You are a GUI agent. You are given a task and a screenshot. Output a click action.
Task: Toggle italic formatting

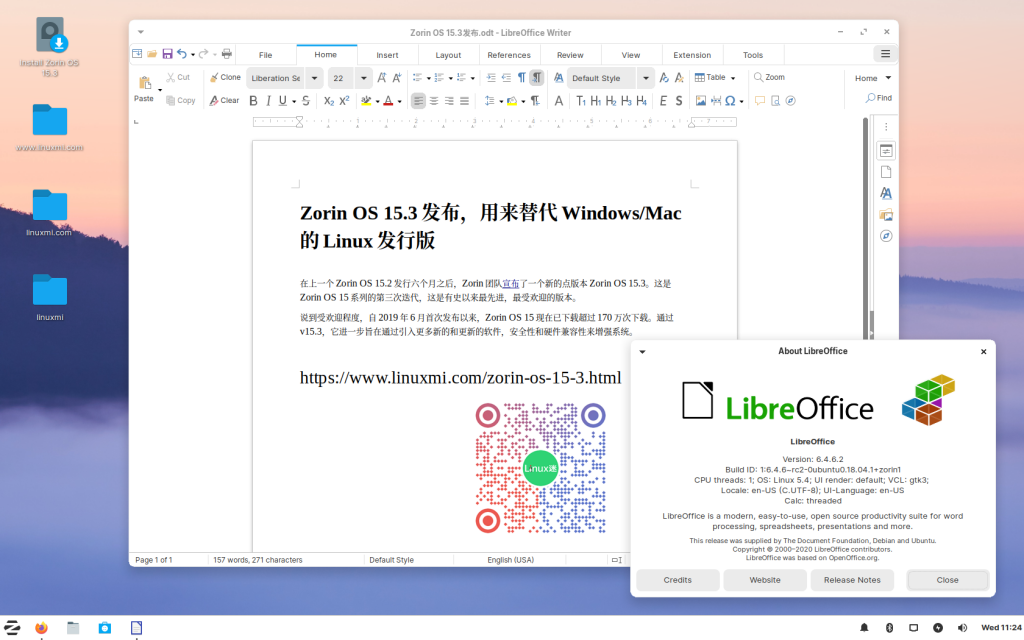pos(268,101)
